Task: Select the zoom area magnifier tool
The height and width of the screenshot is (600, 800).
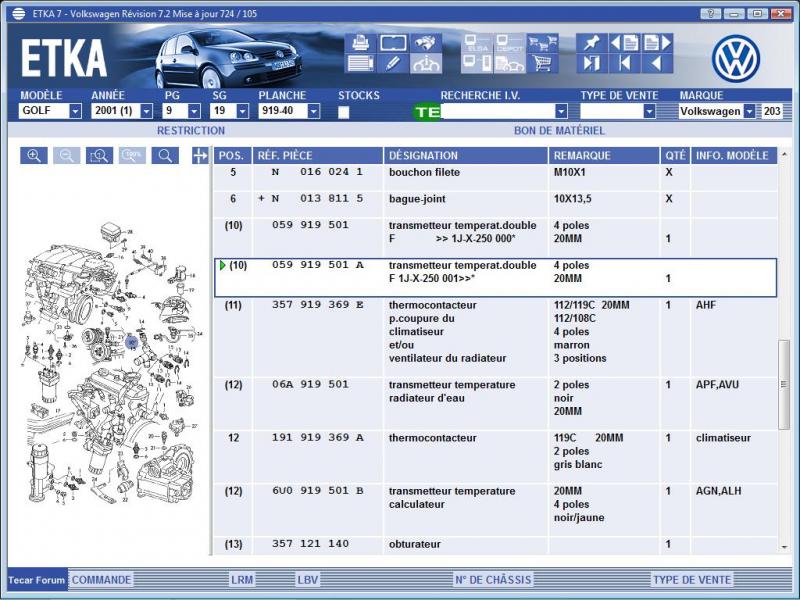Action: (x=99, y=156)
